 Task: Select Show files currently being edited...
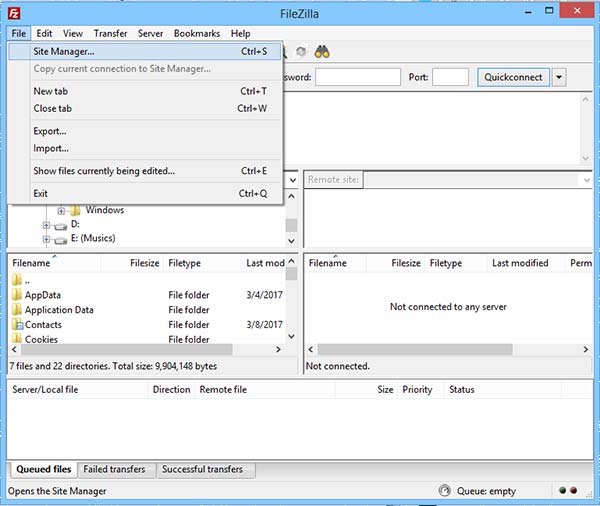click(145, 171)
